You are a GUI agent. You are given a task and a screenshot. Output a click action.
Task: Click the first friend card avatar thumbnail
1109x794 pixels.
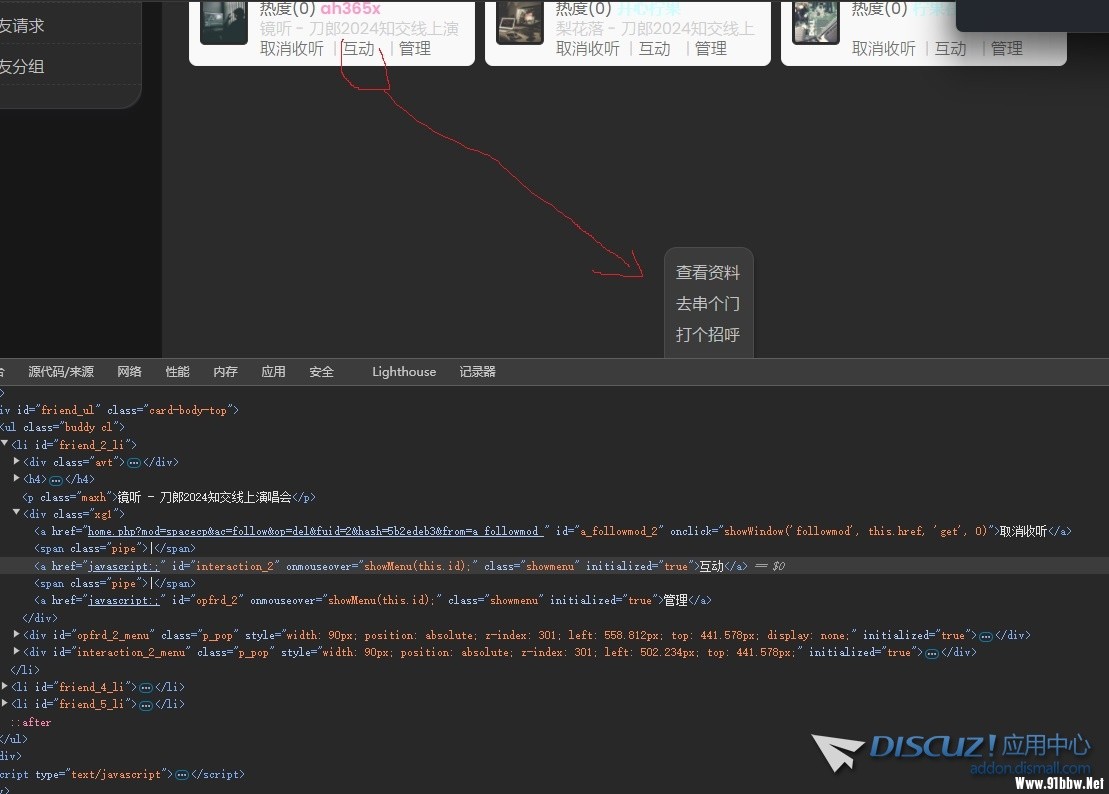click(x=223, y=22)
